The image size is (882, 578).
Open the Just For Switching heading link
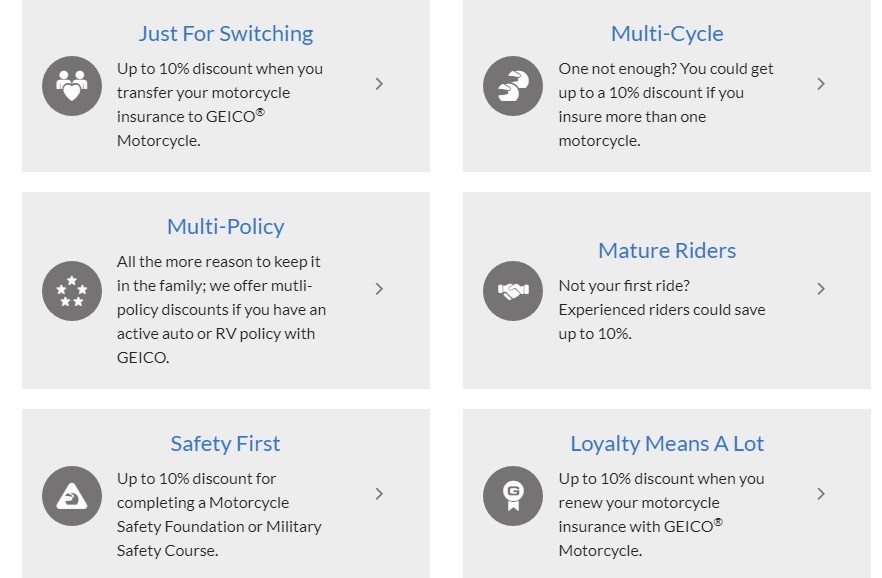coord(226,34)
